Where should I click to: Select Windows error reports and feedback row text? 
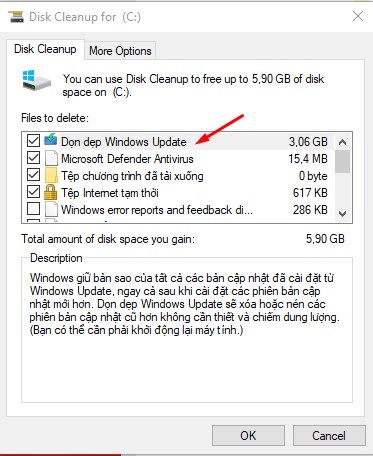157,210
